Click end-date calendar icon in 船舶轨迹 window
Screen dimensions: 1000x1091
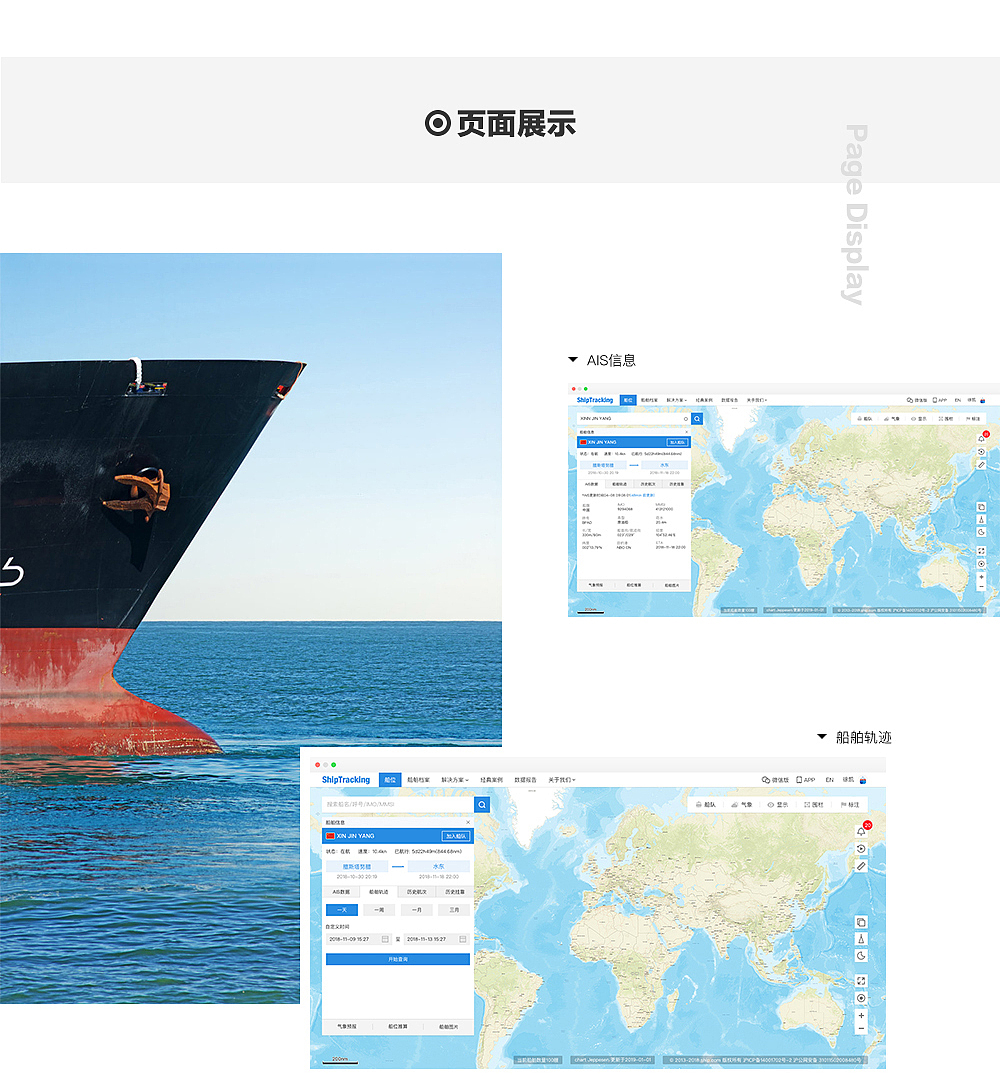click(463, 939)
